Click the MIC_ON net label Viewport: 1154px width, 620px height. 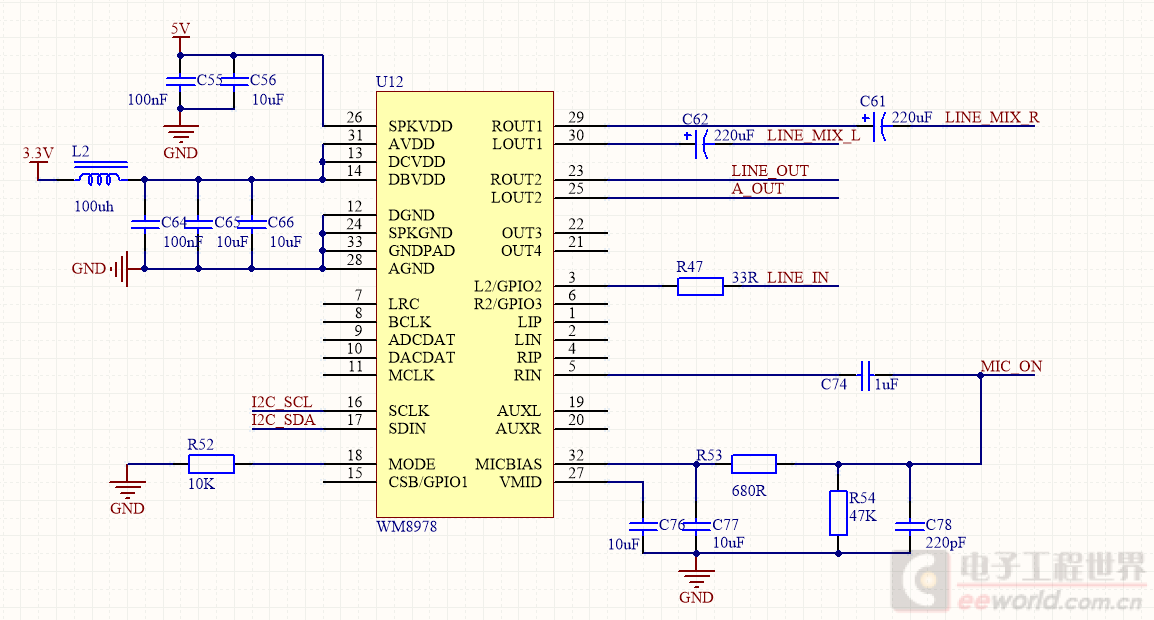pyautogui.click(x=1011, y=367)
